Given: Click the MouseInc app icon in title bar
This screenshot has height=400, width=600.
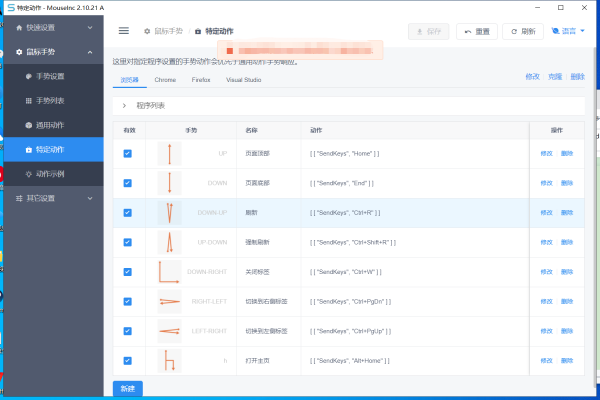Looking at the screenshot, I should pos(11,8).
